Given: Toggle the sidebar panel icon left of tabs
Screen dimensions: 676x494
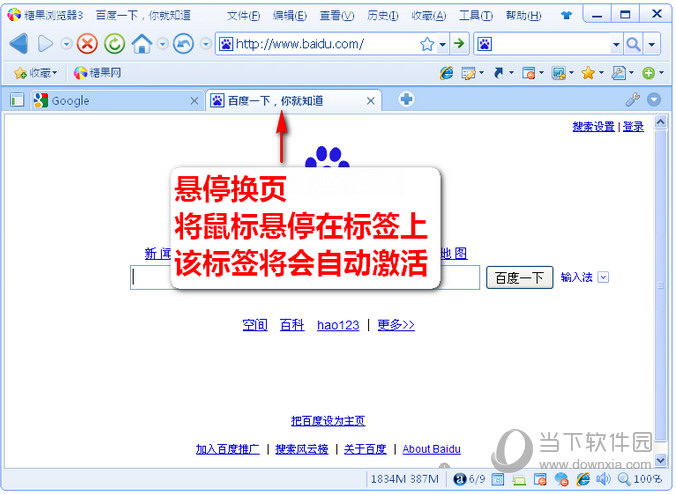Looking at the screenshot, I should (17, 100).
